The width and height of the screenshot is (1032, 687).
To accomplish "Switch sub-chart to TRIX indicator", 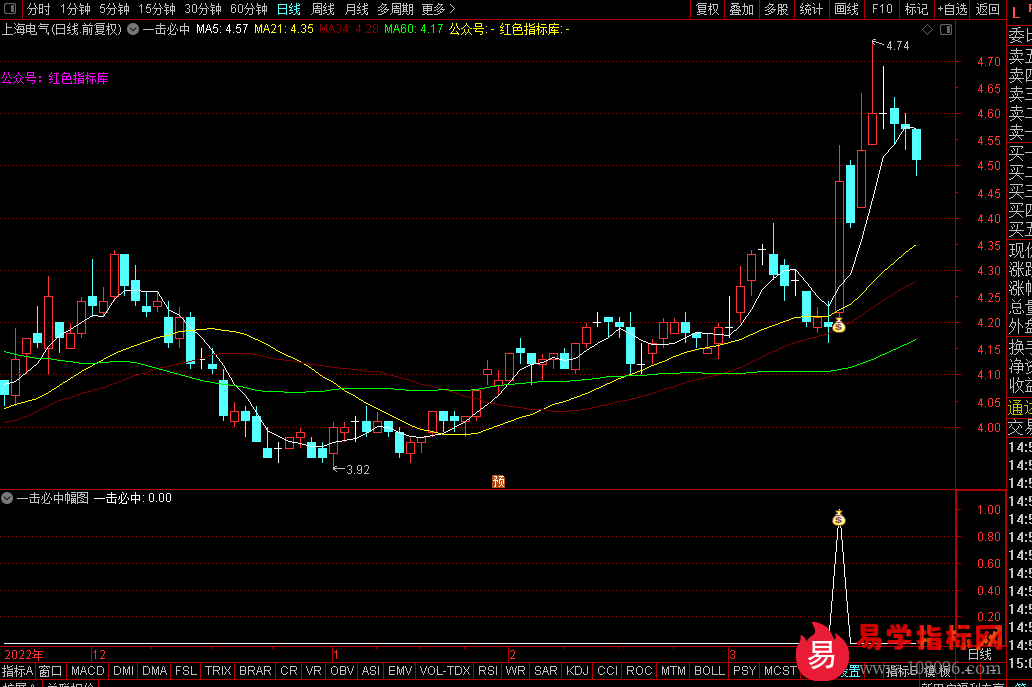I will (x=218, y=671).
